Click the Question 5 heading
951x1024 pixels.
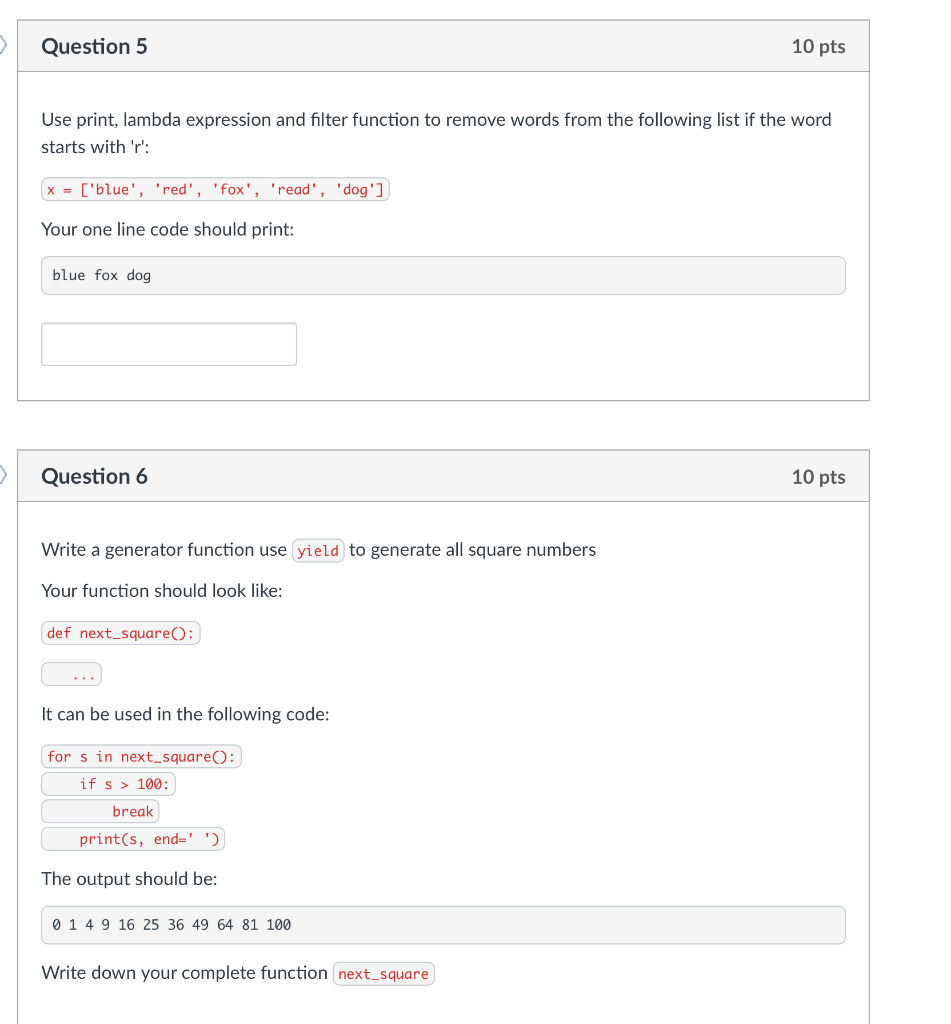click(x=94, y=46)
